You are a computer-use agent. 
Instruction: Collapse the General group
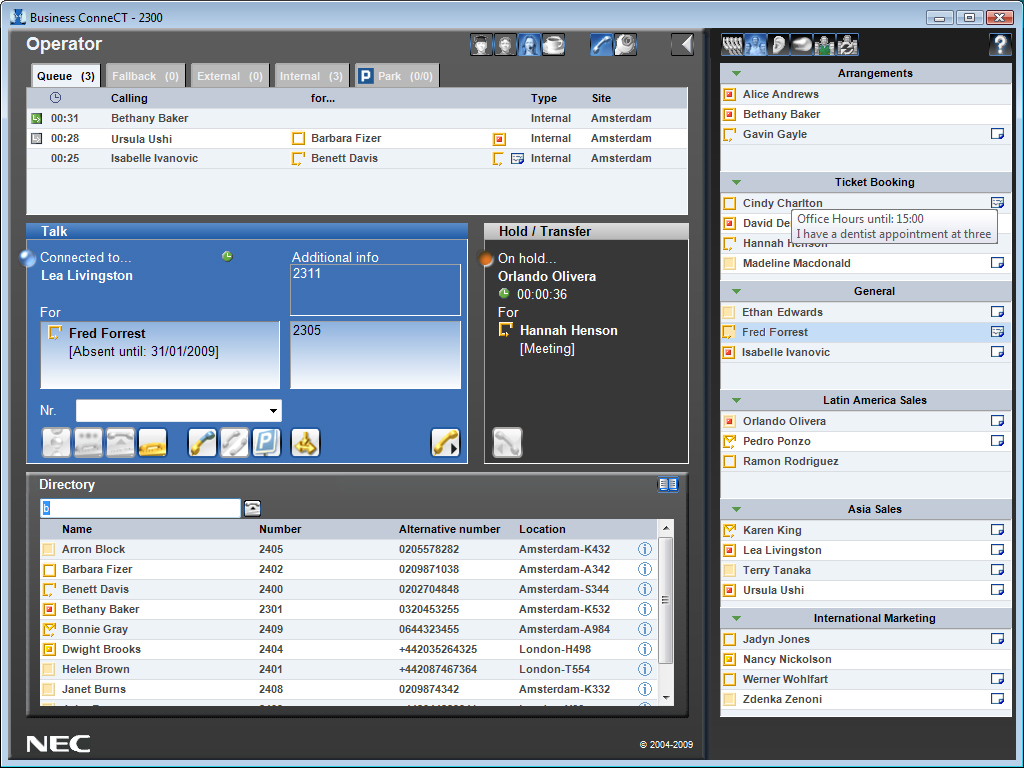coord(737,291)
